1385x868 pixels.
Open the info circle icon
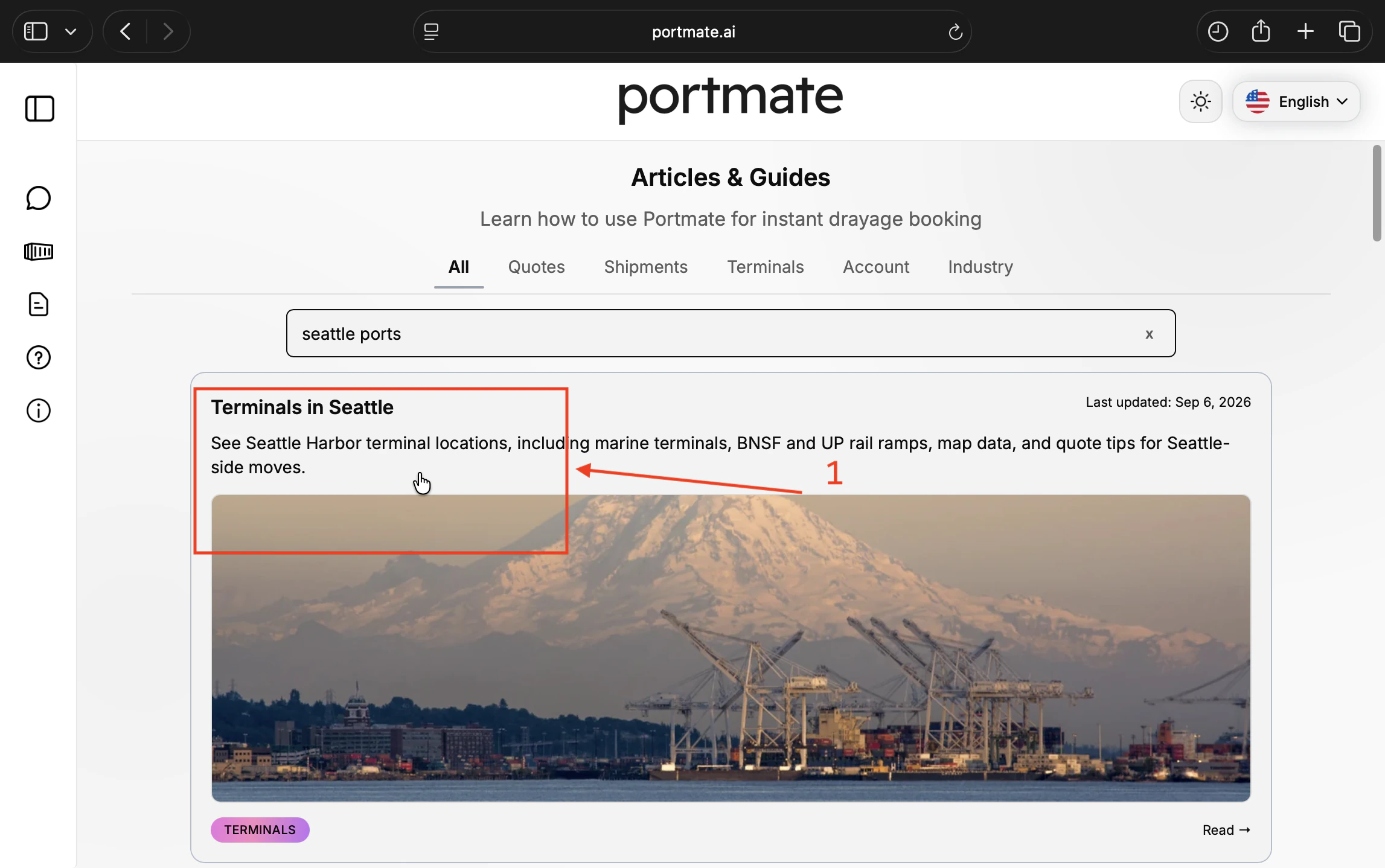[39, 410]
